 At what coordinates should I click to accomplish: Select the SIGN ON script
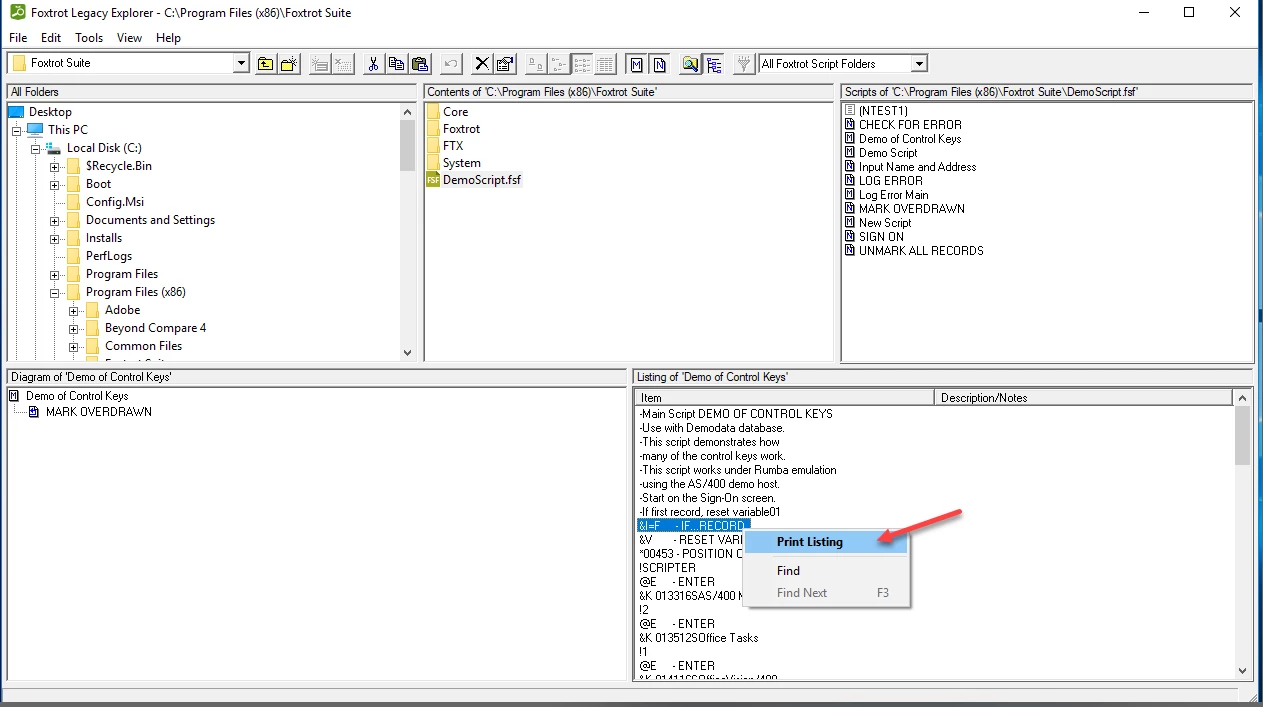click(881, 237)
